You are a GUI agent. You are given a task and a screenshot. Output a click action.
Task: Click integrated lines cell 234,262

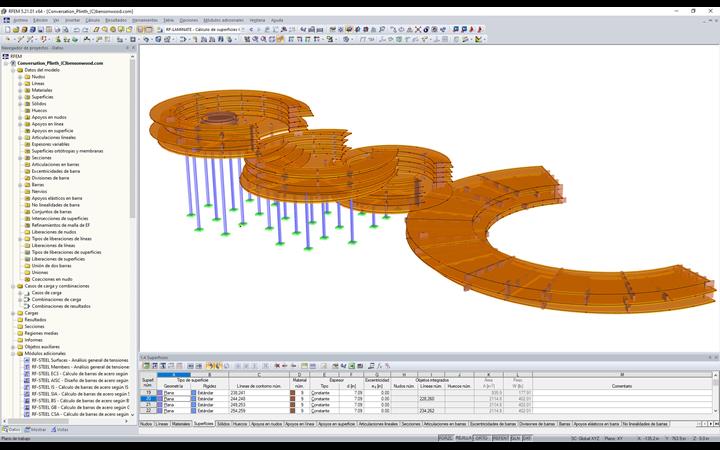[431, 411]
